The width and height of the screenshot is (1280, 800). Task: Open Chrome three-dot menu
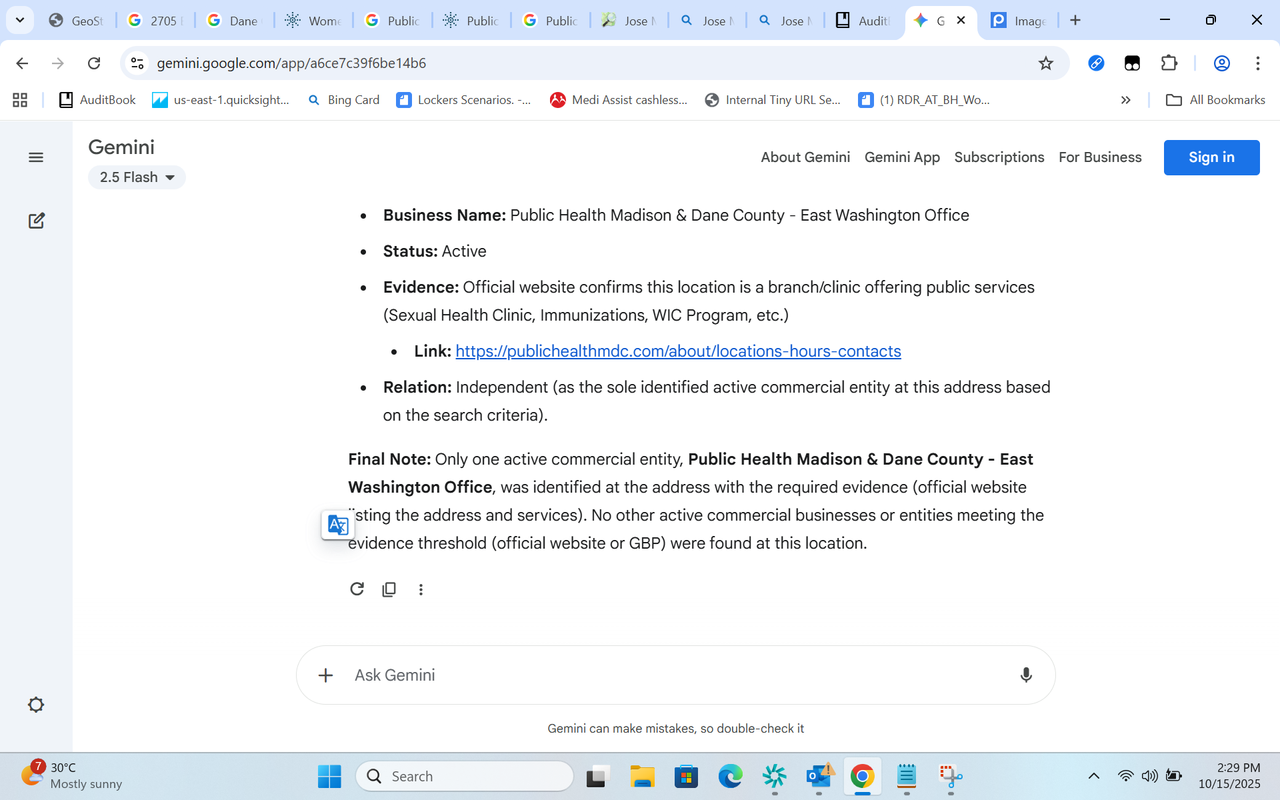click(x=1258, y=63)
